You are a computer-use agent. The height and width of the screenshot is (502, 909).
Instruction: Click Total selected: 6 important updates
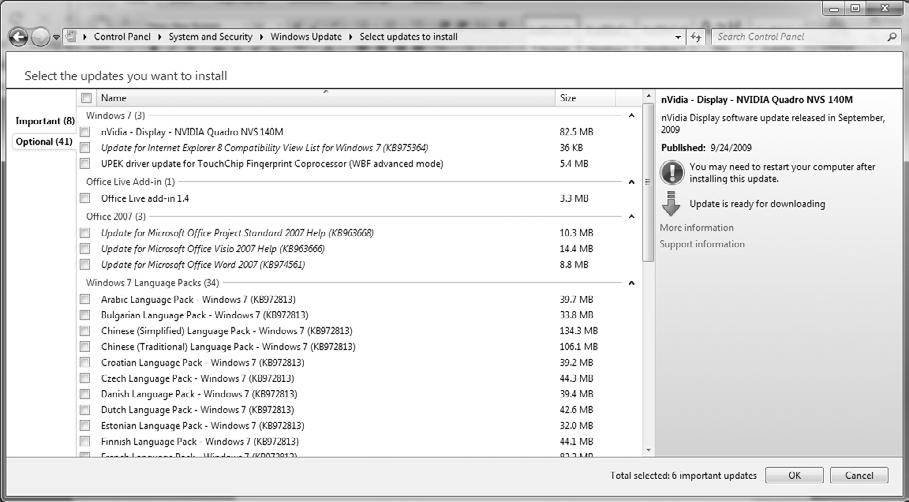pos(684,475)
